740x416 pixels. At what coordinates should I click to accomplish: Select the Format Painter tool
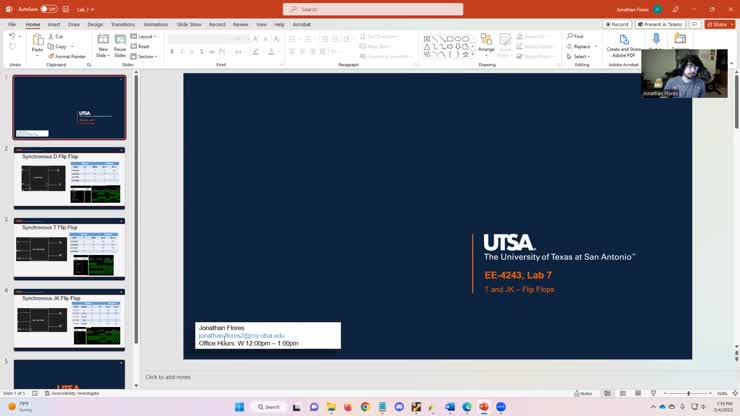(x=67, y=56)
